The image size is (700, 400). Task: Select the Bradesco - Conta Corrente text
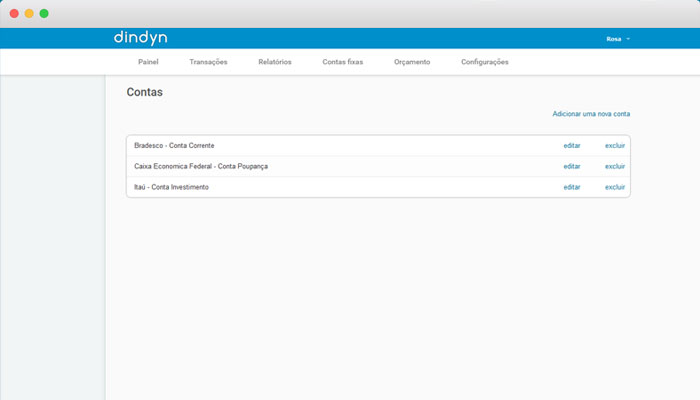[174, 146]
